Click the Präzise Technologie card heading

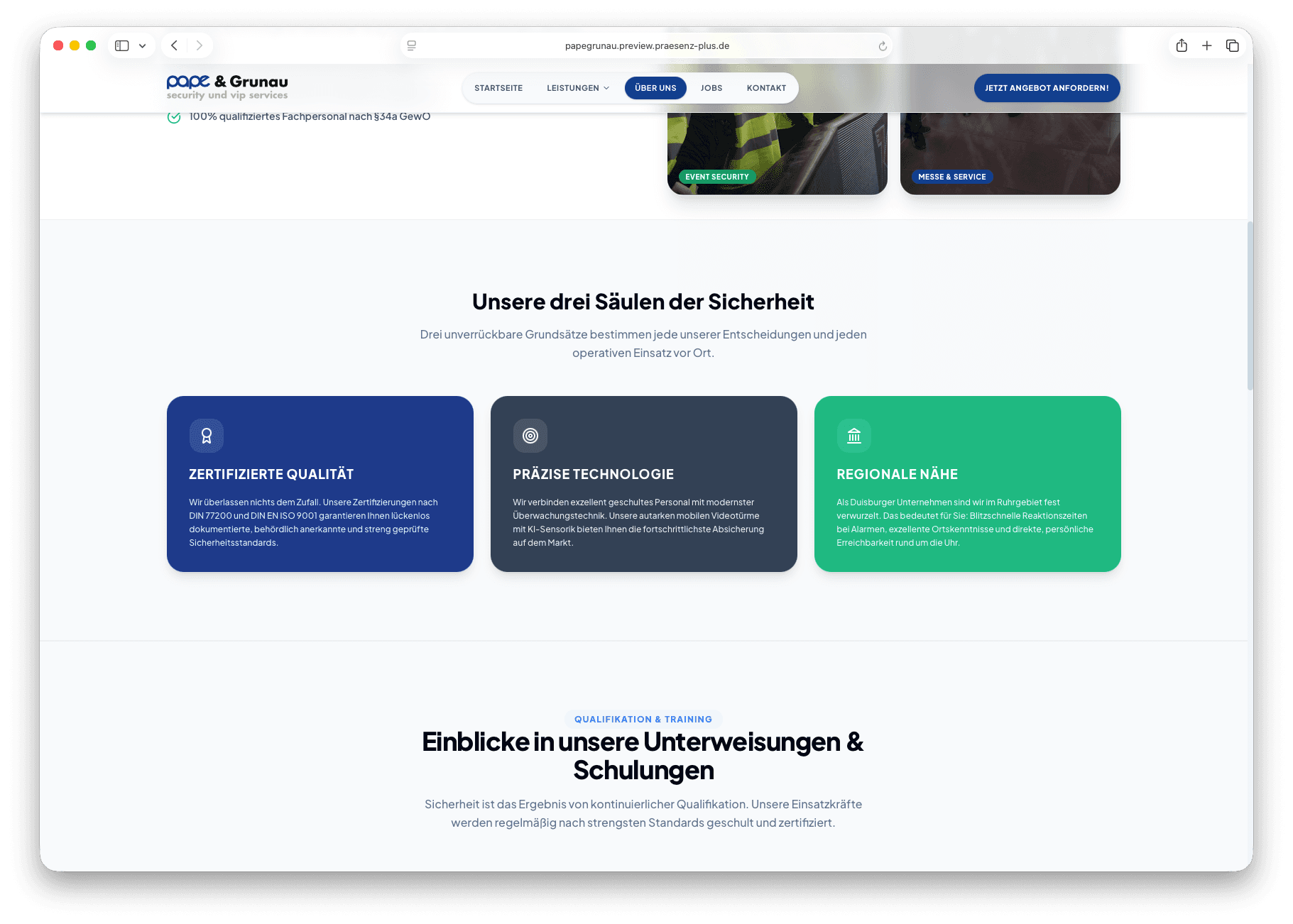coord(594,474)
